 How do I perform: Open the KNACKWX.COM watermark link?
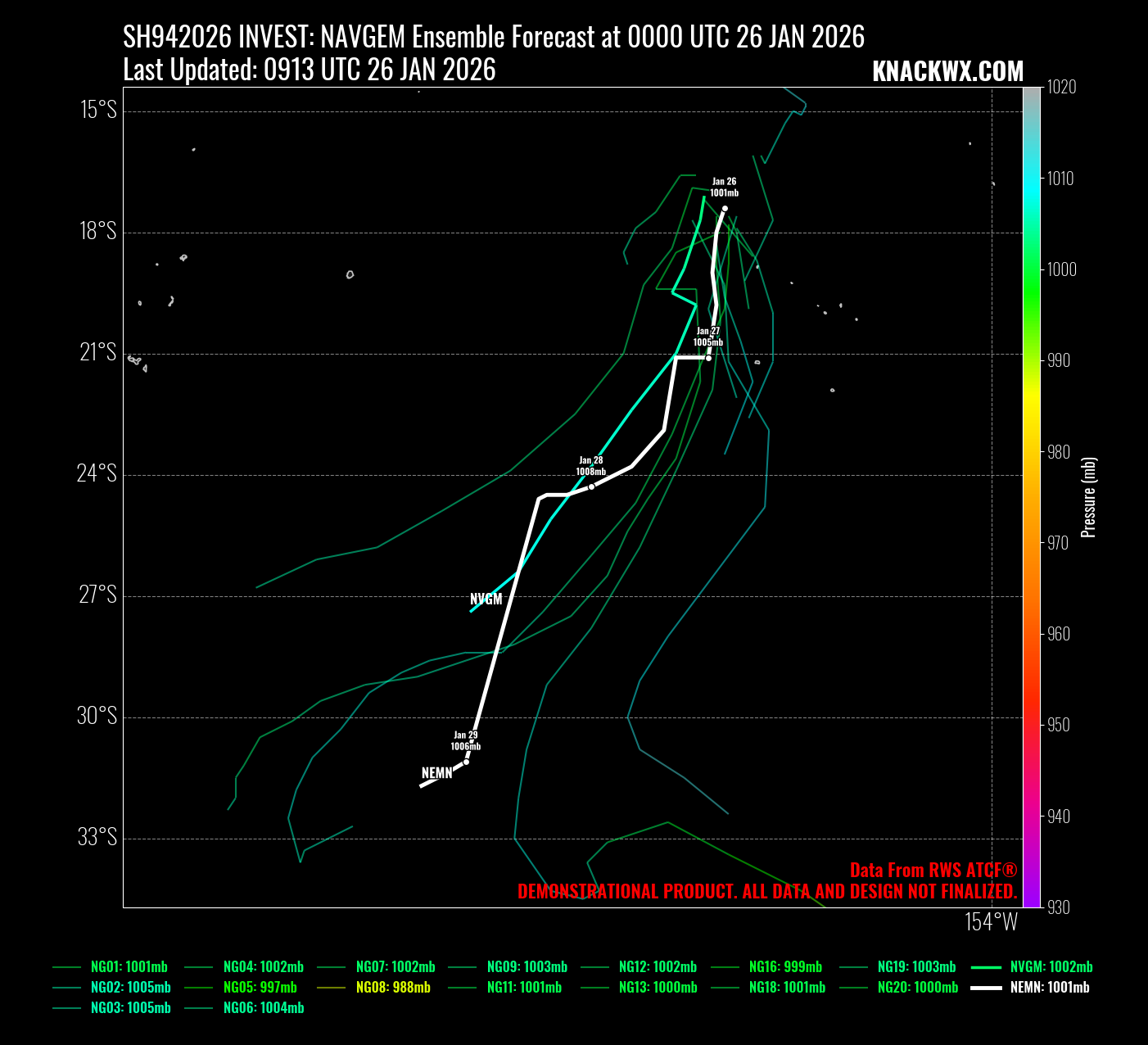pyautogui.click(x=947, y=72)
